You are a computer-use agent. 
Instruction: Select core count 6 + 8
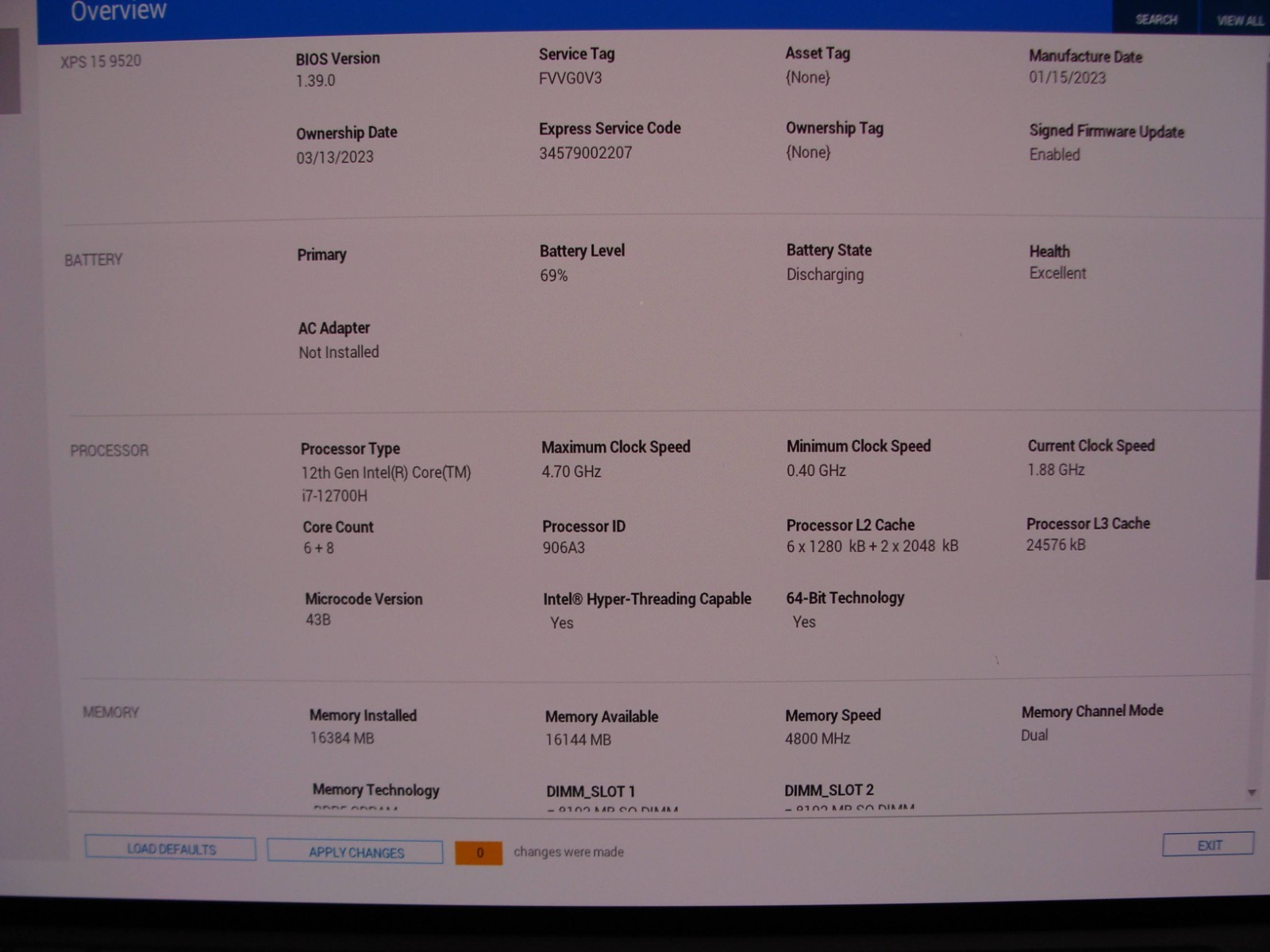click(x=319, y=548)
